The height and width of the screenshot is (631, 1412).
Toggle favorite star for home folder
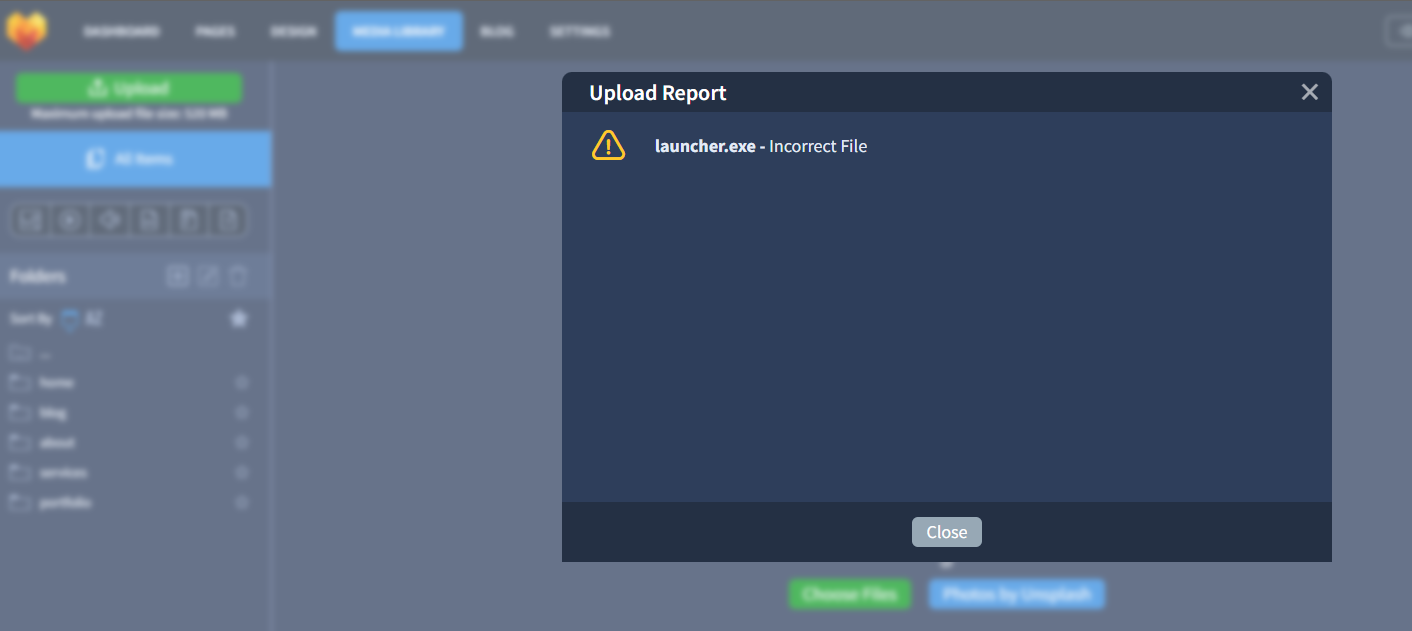[241, 383]
